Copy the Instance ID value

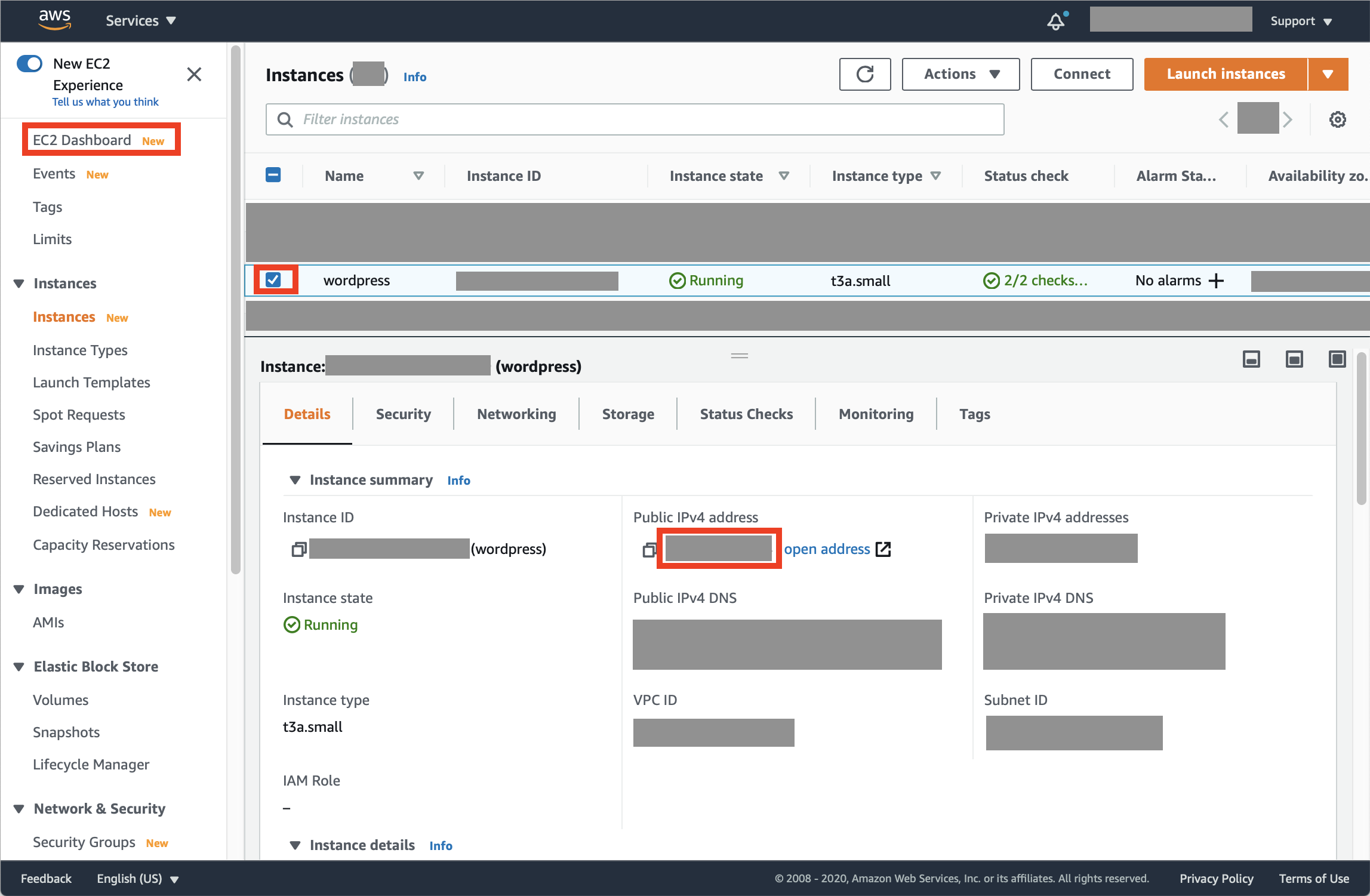click(298, 549)
